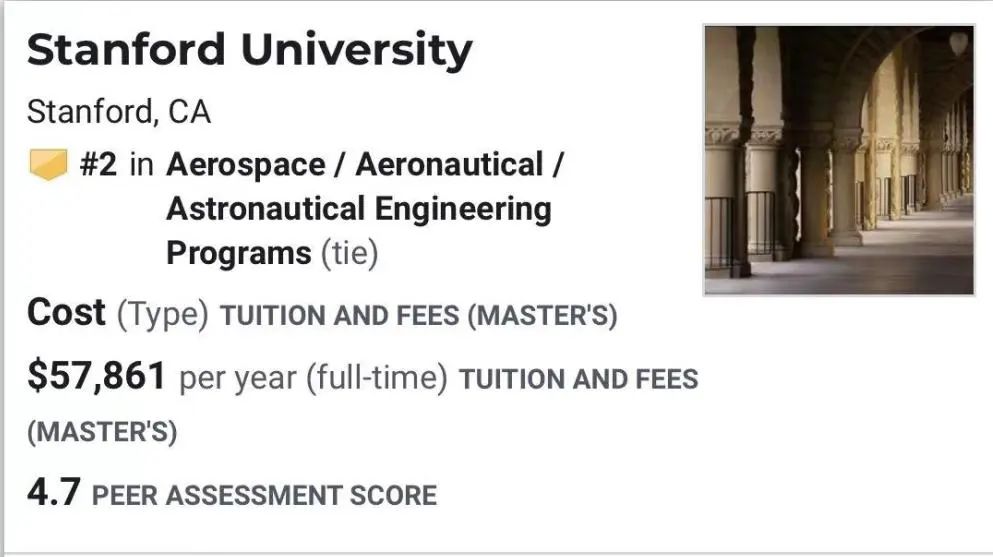993x557 pixels.
Task: Click "TUITION AND FEES" right of "(full-time)"
Action: (x=577, y=379)
